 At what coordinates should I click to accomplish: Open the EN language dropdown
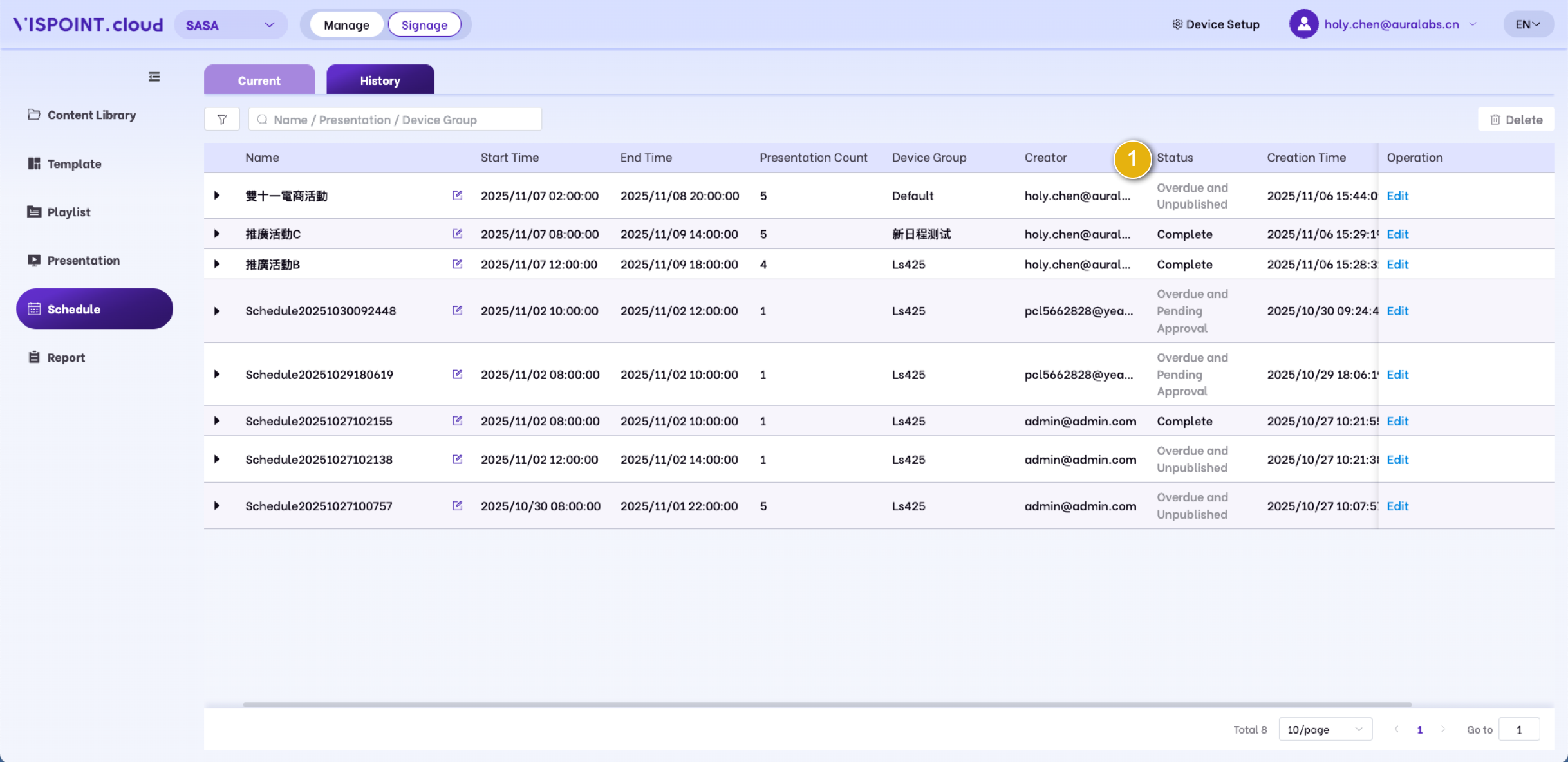1527,24
